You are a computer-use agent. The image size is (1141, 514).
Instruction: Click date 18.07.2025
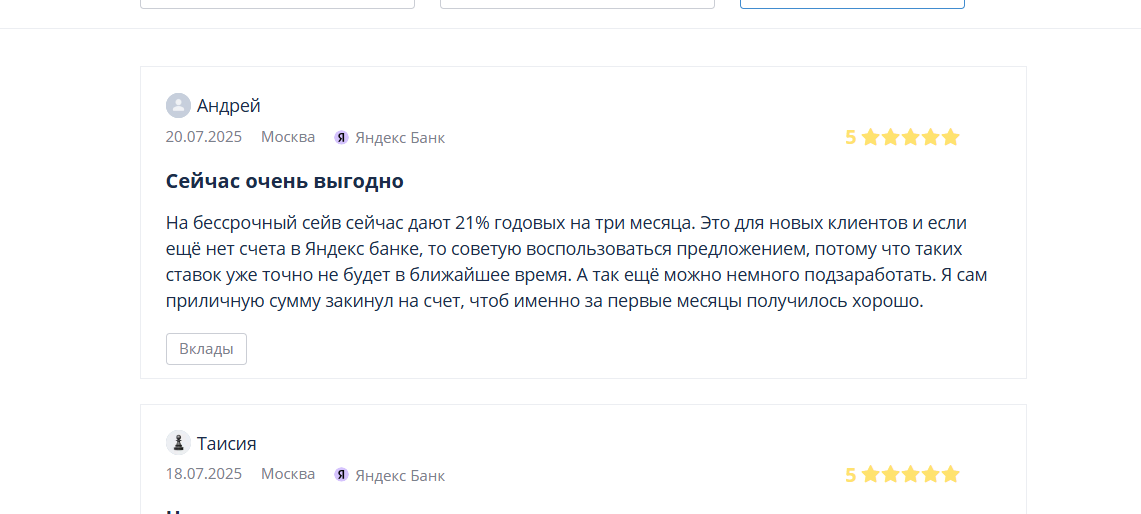coord(204,474)
